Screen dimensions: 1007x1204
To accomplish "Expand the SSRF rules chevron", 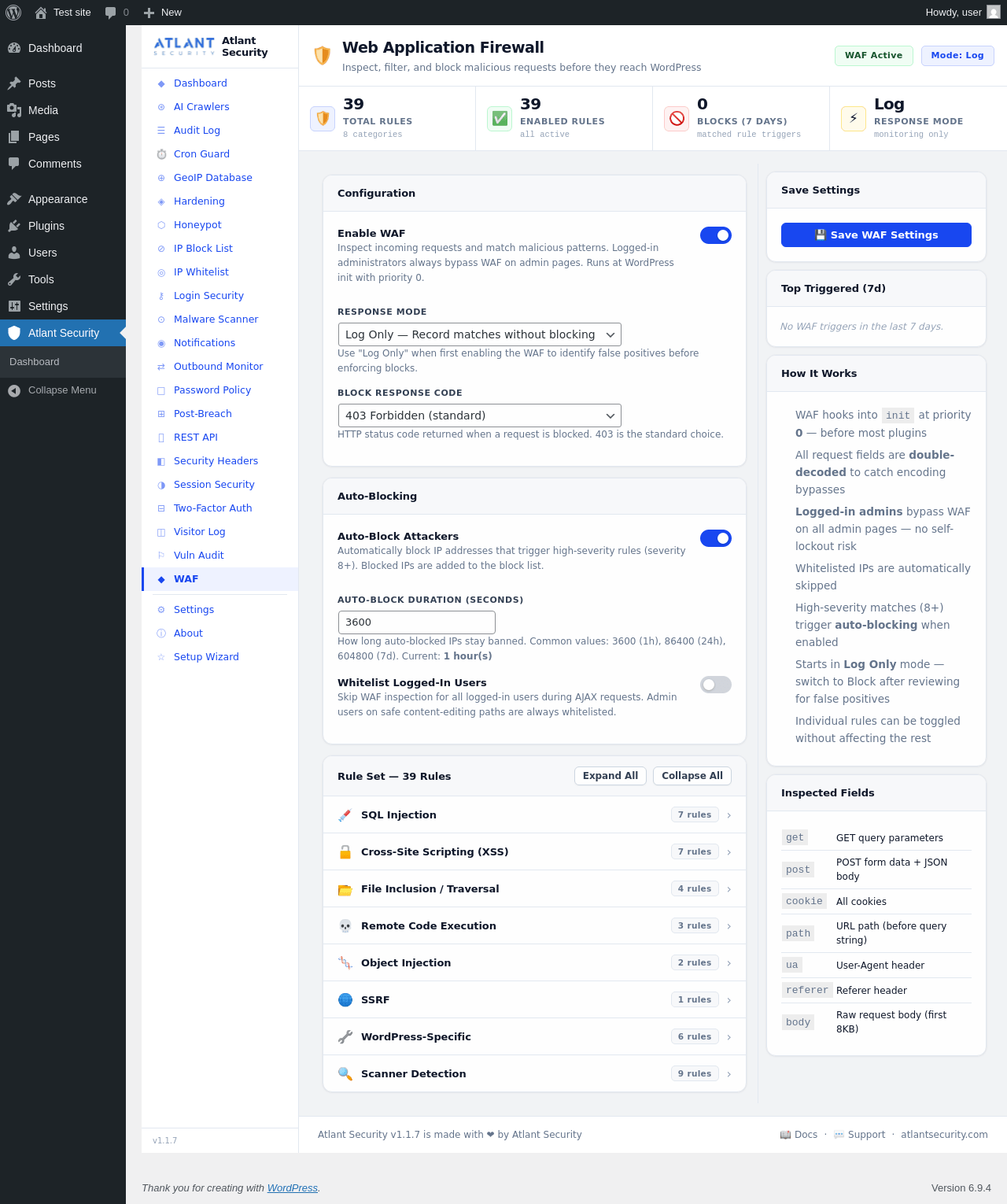I will tap(729, 1000).
